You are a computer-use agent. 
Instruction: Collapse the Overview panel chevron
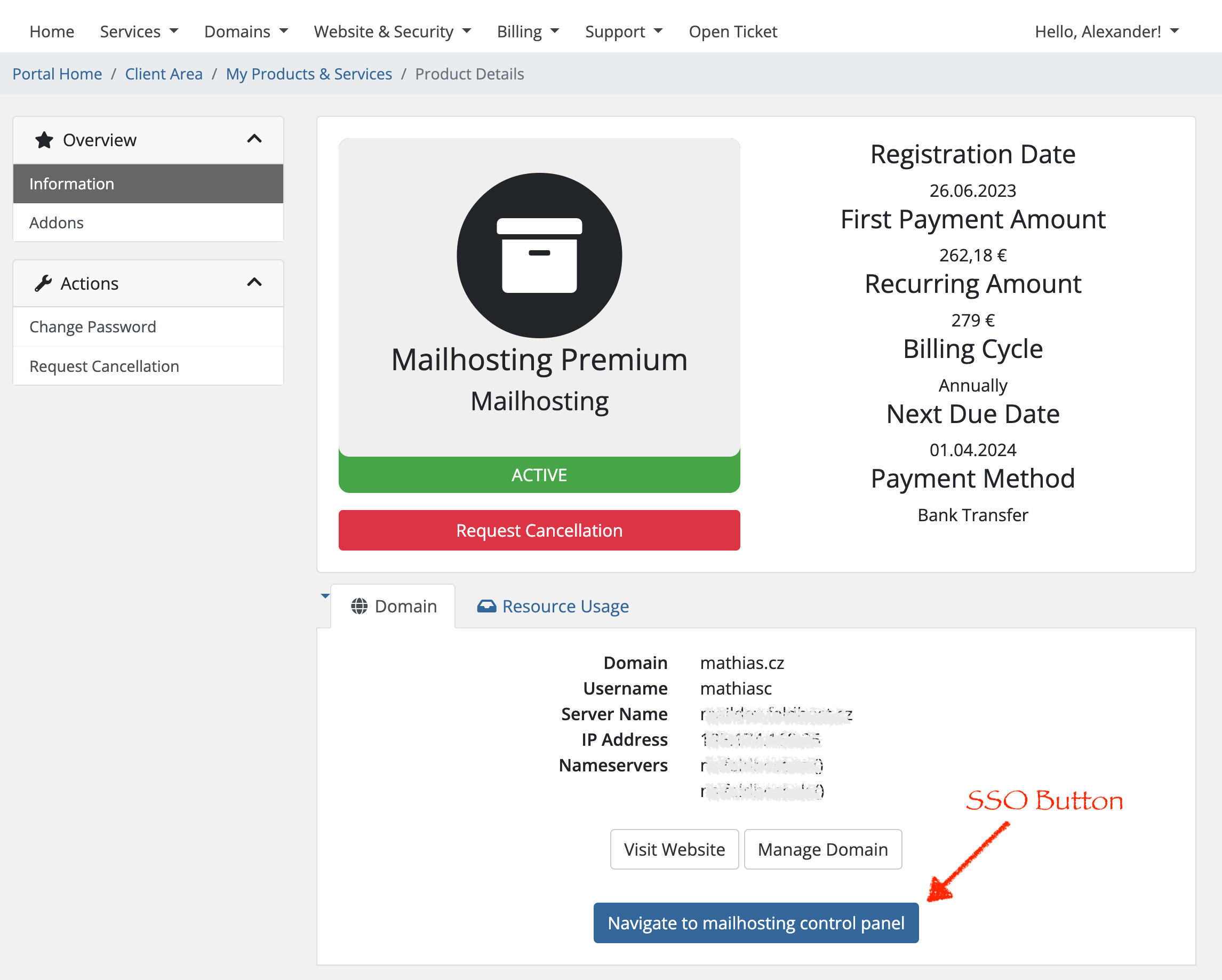254,139
